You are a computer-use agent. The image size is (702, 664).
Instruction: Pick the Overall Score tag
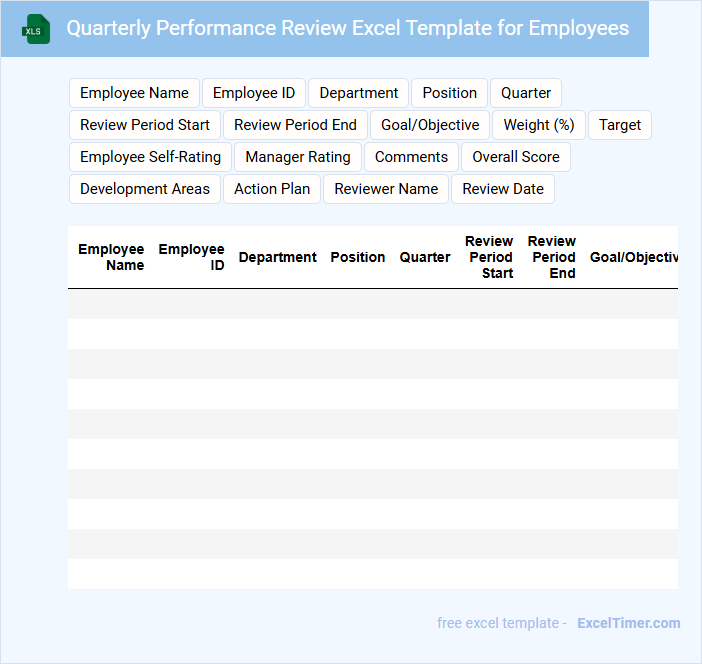point(516,157)
